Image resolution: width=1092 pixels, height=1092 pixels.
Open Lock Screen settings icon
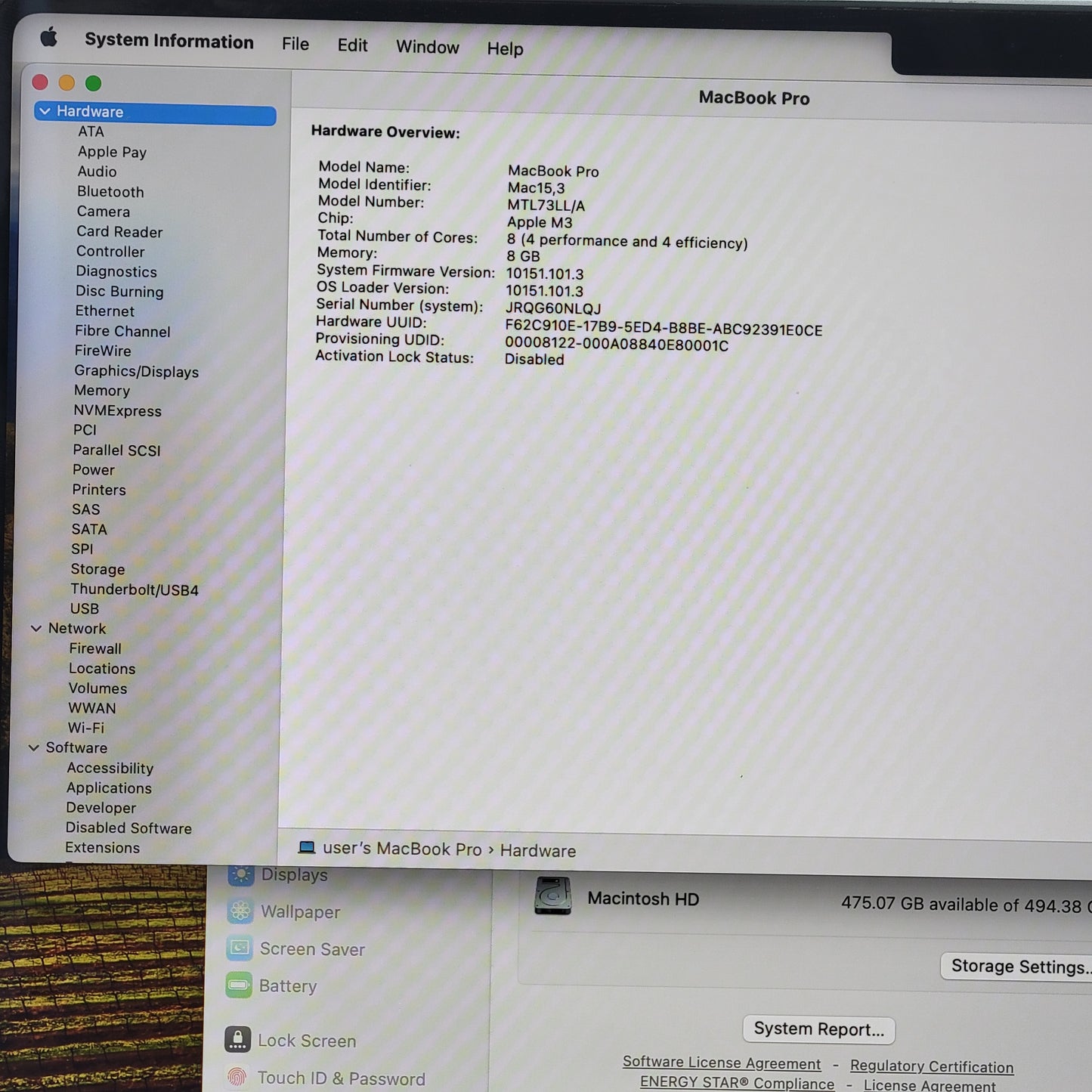click(x=237, y=1040)
